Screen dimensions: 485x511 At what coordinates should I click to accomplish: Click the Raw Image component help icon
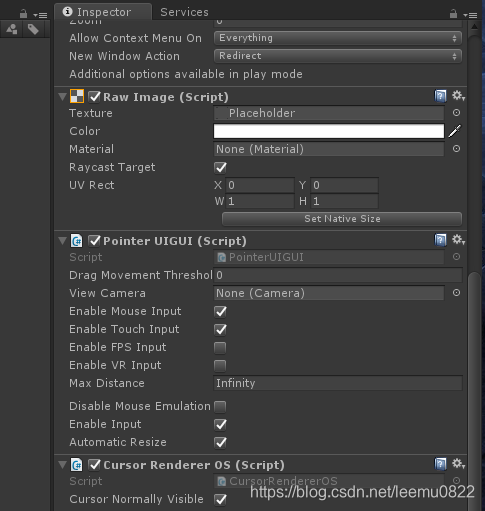coord(440,96)
